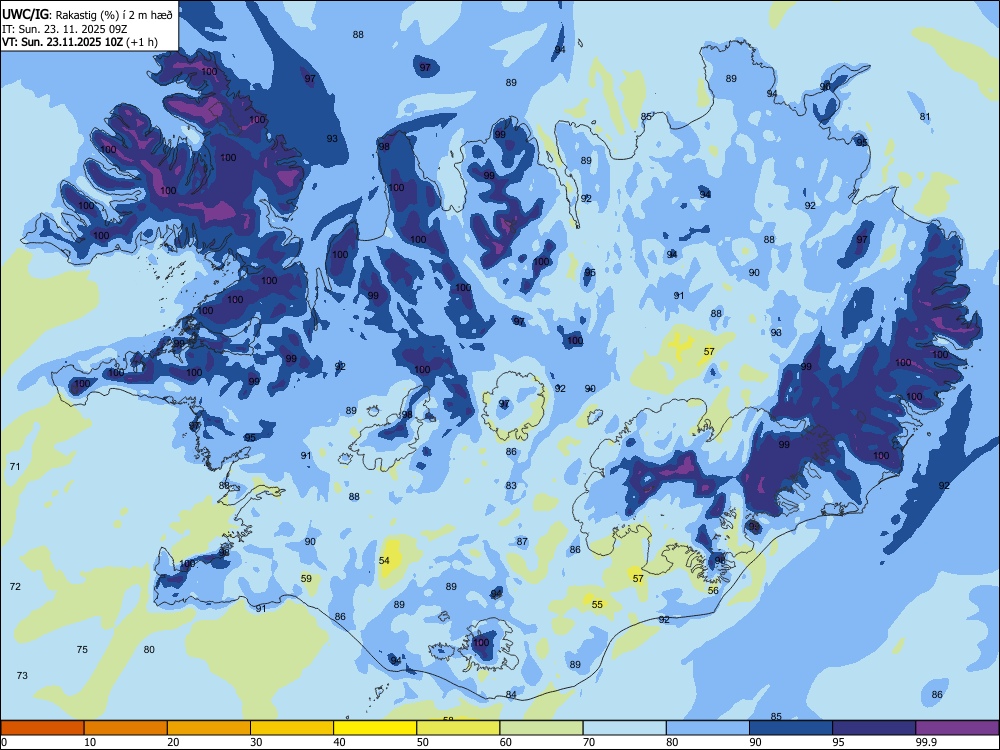The height and width of the screenshot is (750, 1000).
Task: Click the '84' value near the south coast
Action: pyautogui.click(x=511, y=695)
